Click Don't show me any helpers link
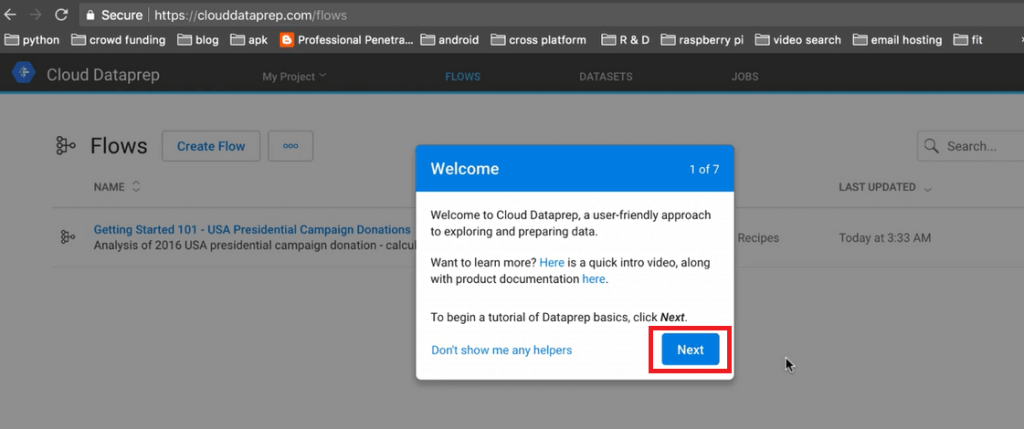This screenshot has height=429, width=1024. point(502,350)
